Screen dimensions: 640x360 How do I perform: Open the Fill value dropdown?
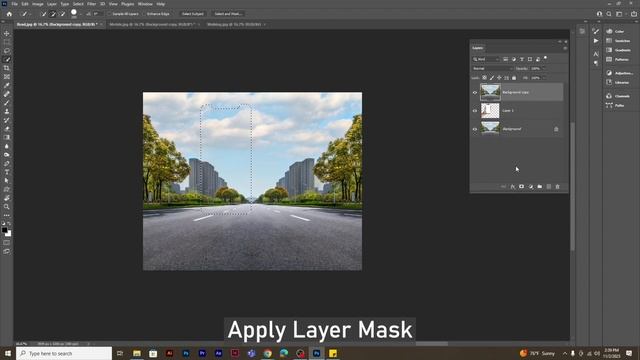click(544, 78)
